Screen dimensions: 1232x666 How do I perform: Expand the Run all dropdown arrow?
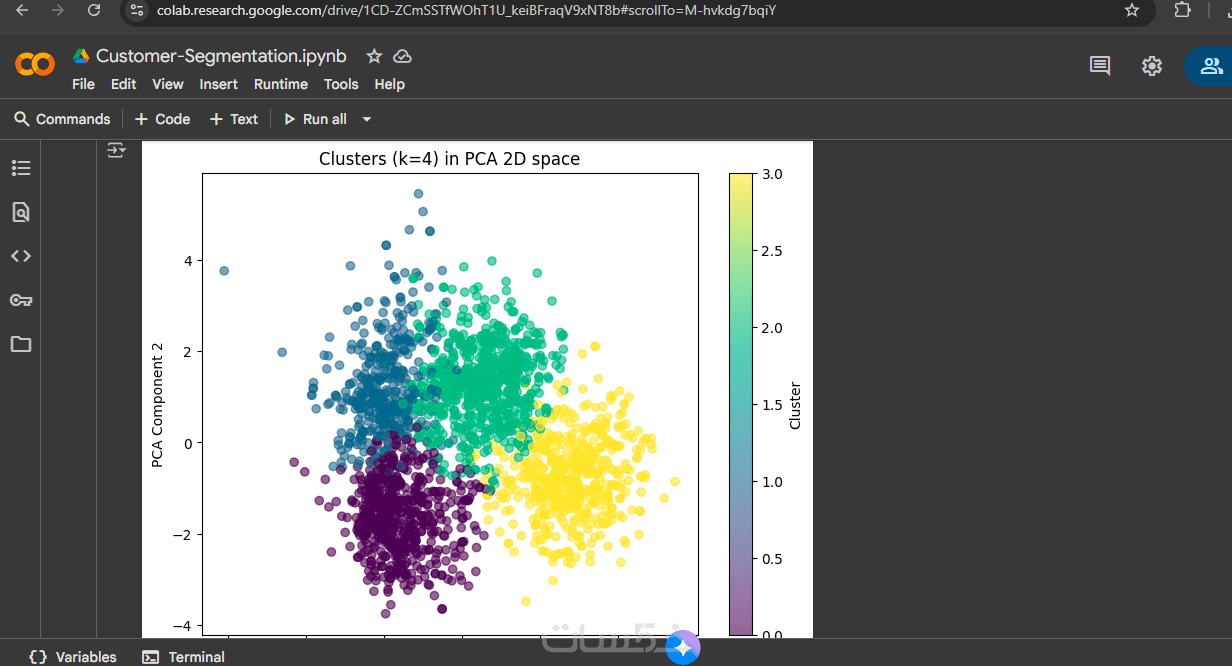point(367,119)
